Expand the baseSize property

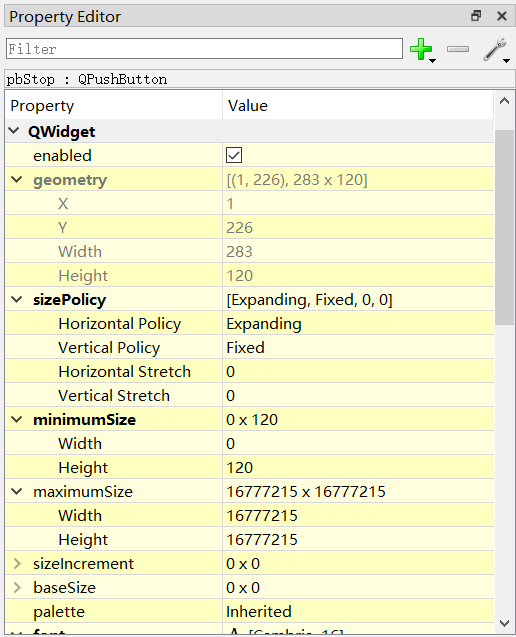(17, 587)
